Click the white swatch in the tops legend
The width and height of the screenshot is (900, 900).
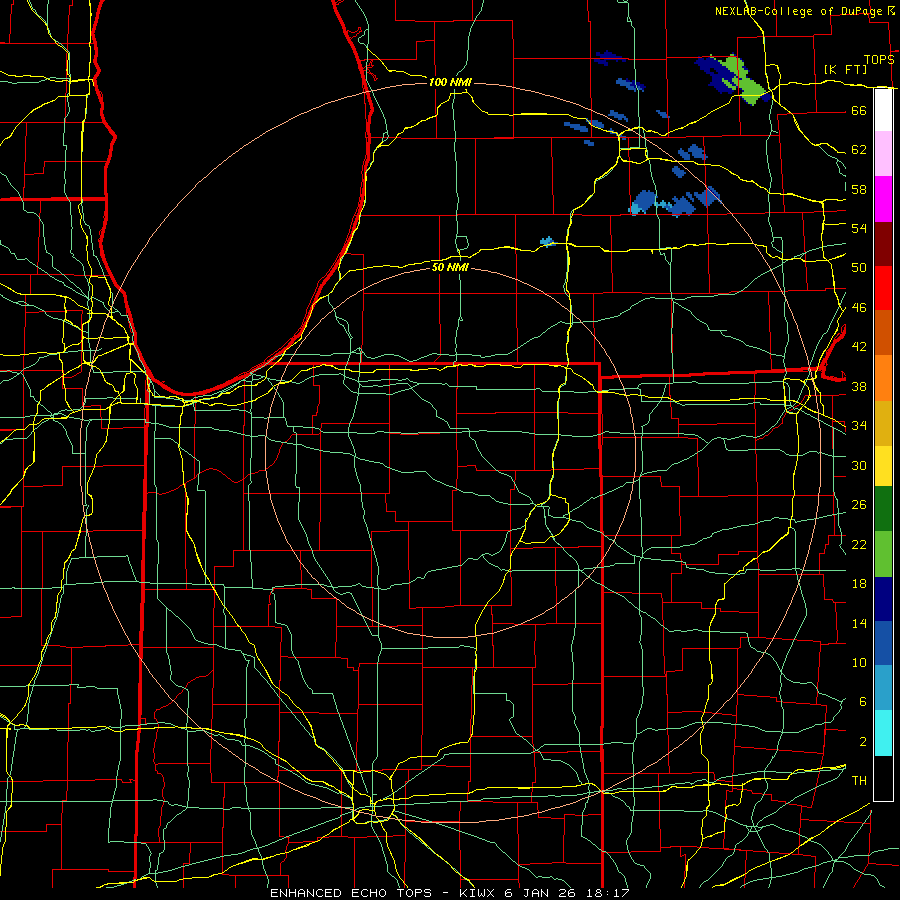coord(883,110)
